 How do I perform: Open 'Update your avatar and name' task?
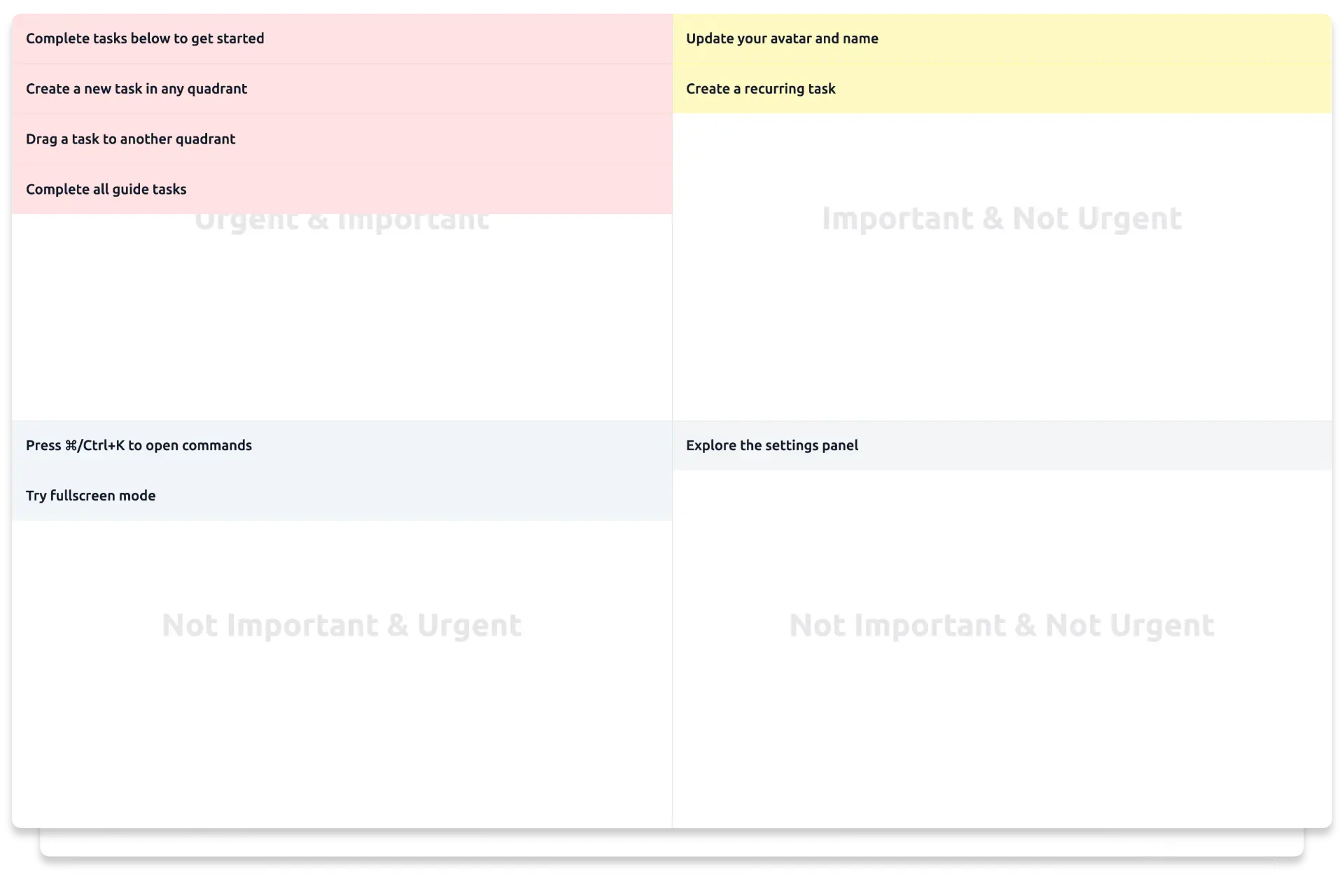(782, 38)
